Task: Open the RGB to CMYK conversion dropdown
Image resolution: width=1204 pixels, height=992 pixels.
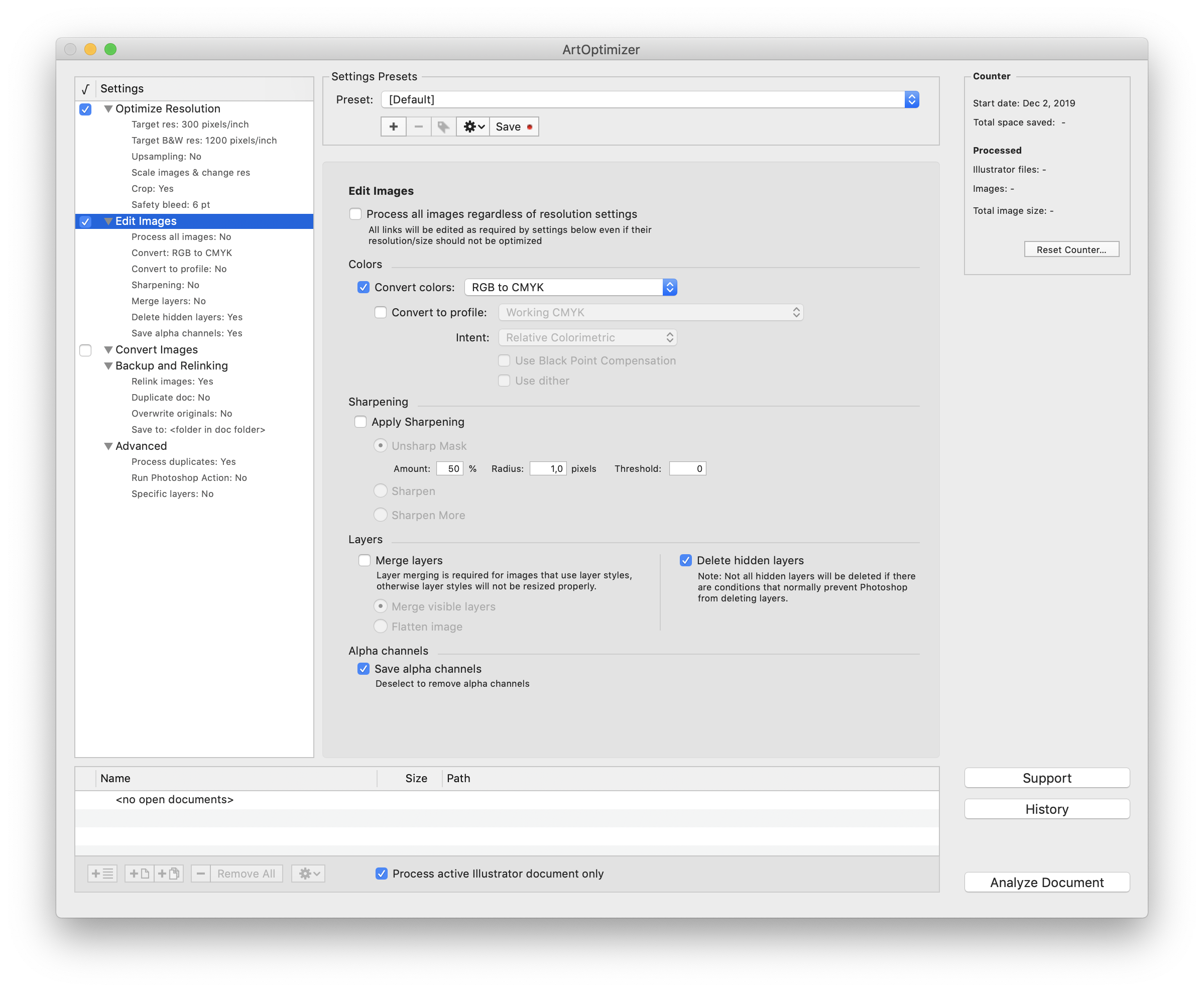Action: pos(571,287)
